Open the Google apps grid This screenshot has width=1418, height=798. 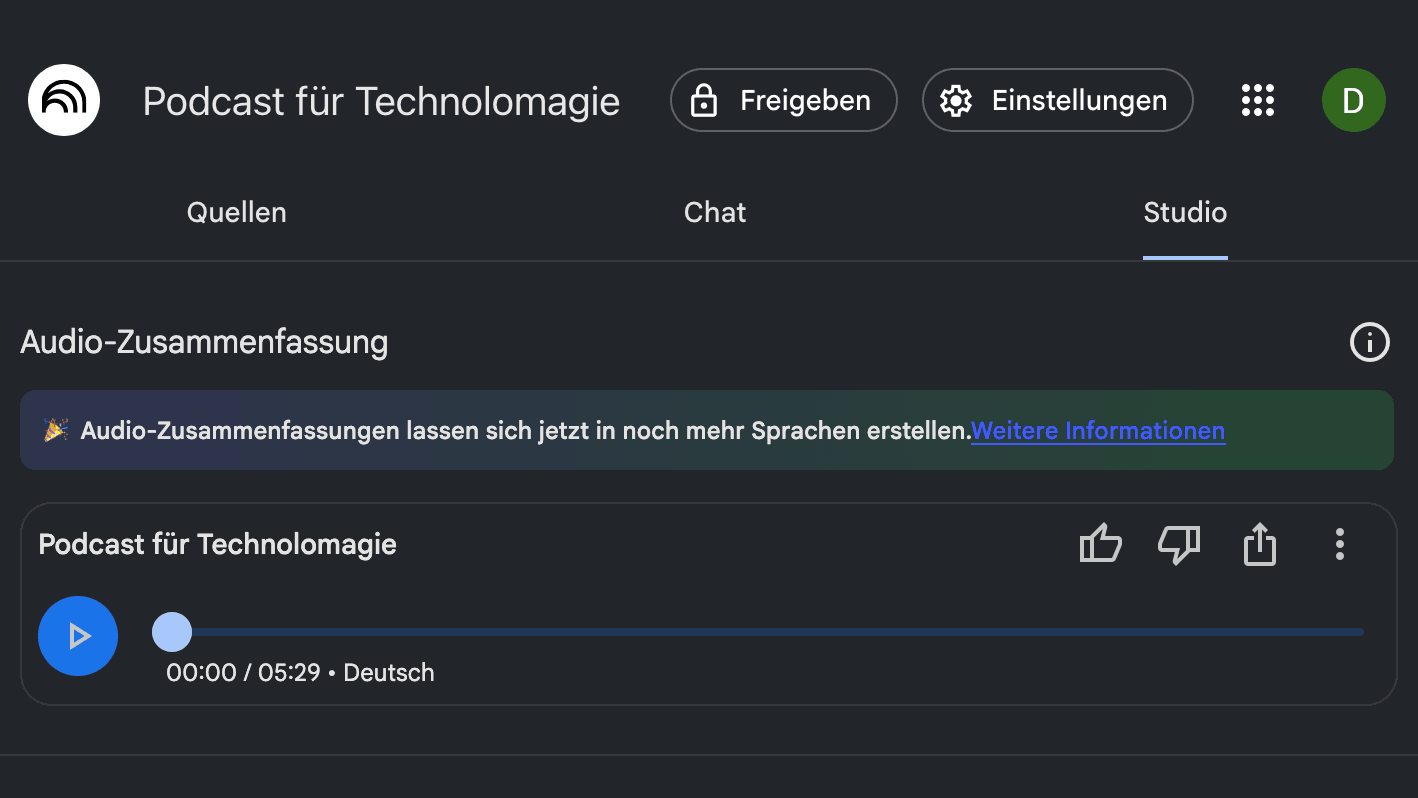[x=1258, y=100]
